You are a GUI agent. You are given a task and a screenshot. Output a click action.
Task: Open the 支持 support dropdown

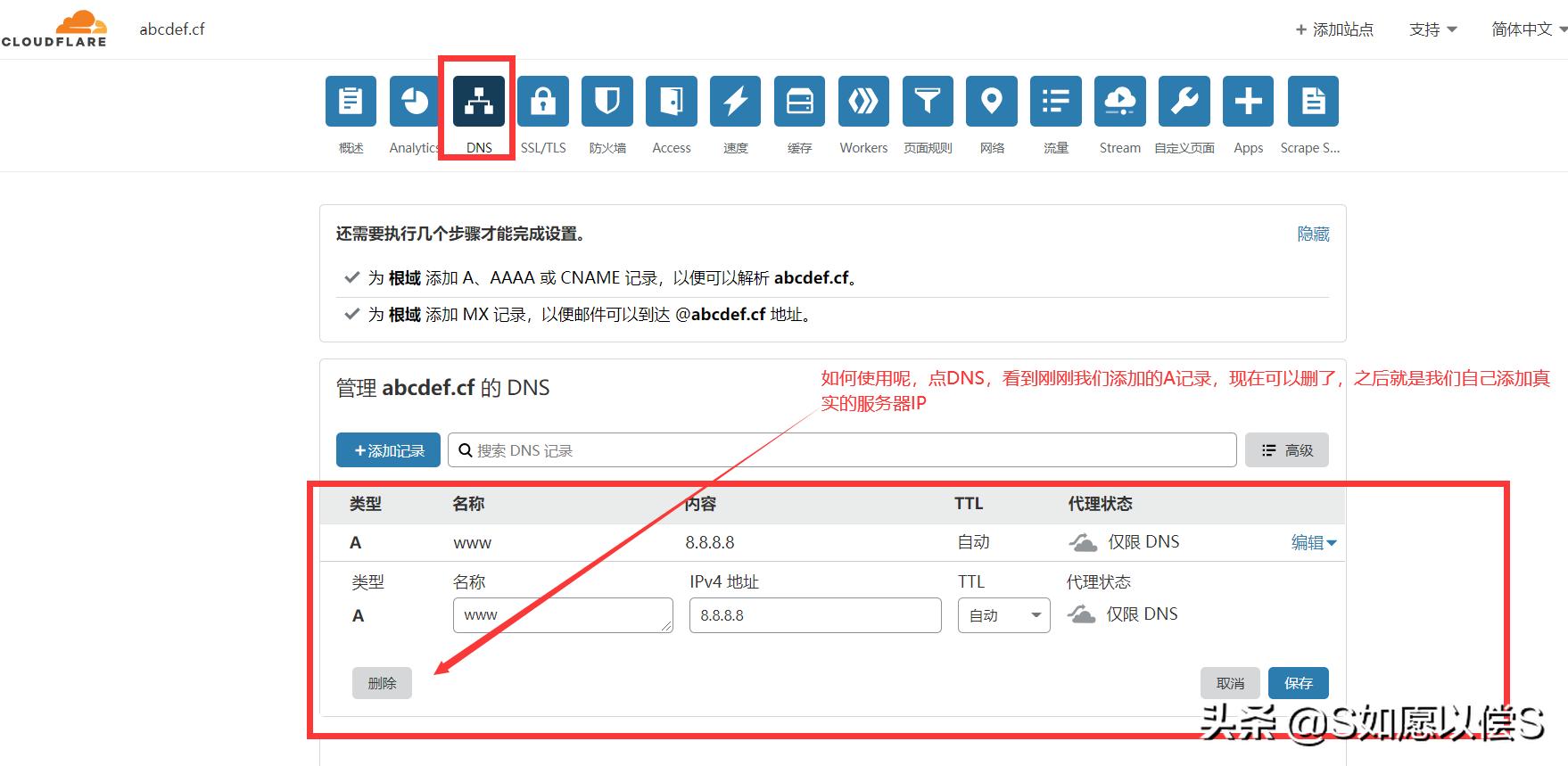coord(1432,29)
